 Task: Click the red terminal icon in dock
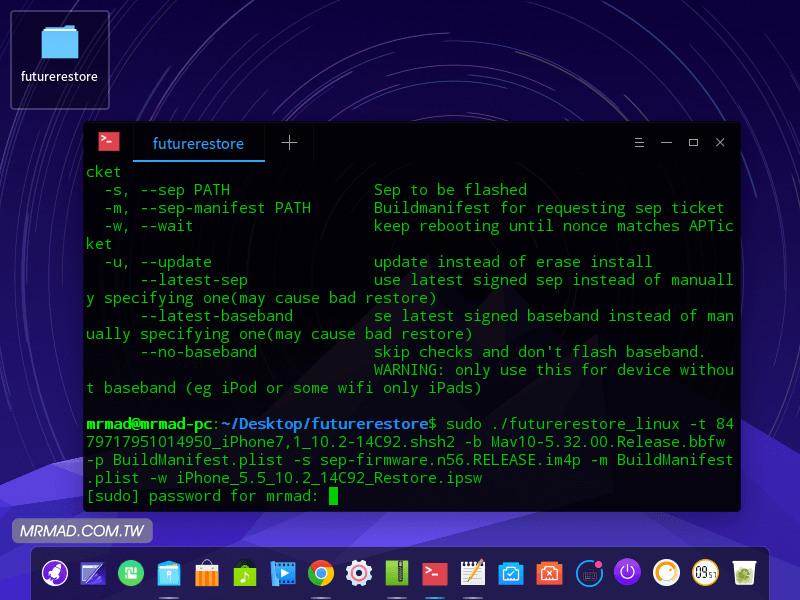(435, 572)
